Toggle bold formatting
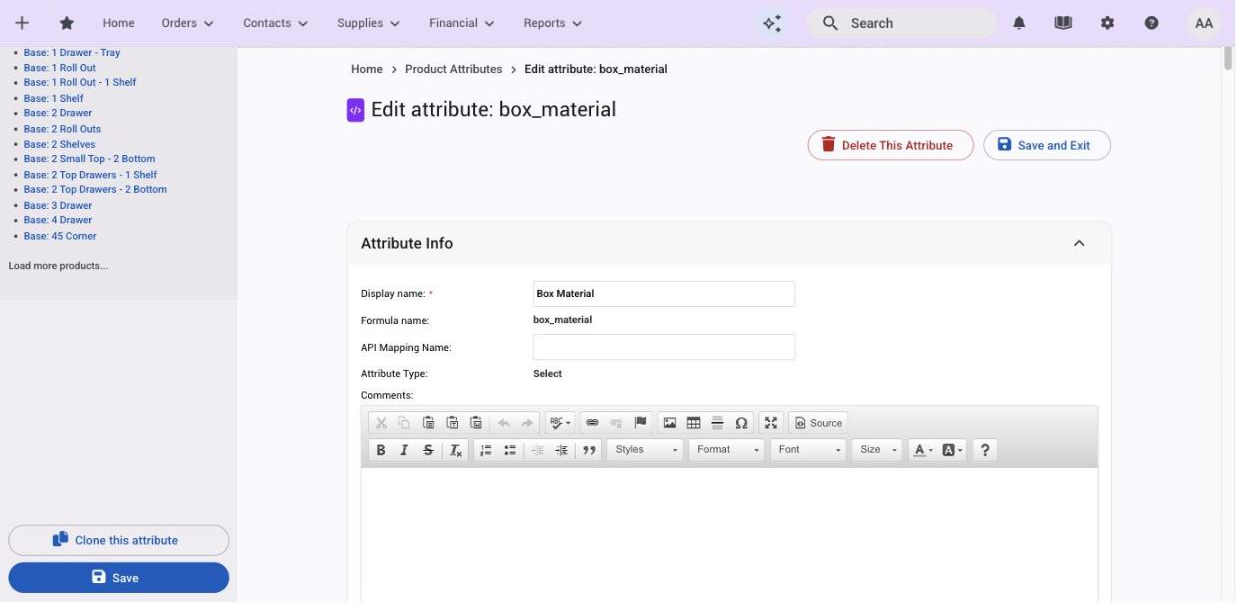Screen dimensions: 1236x603 [381, 450]
